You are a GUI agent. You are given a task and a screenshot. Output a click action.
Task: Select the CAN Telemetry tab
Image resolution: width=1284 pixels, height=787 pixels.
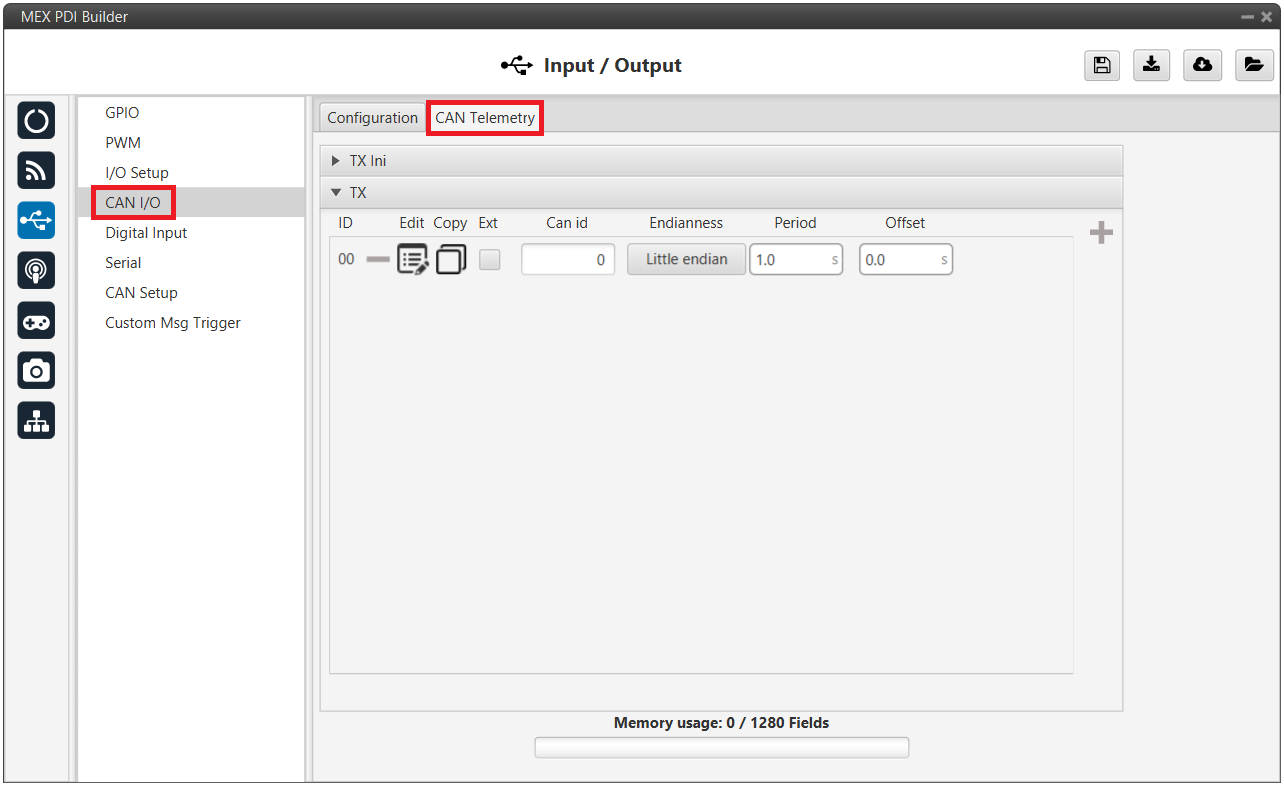(485, 118)
